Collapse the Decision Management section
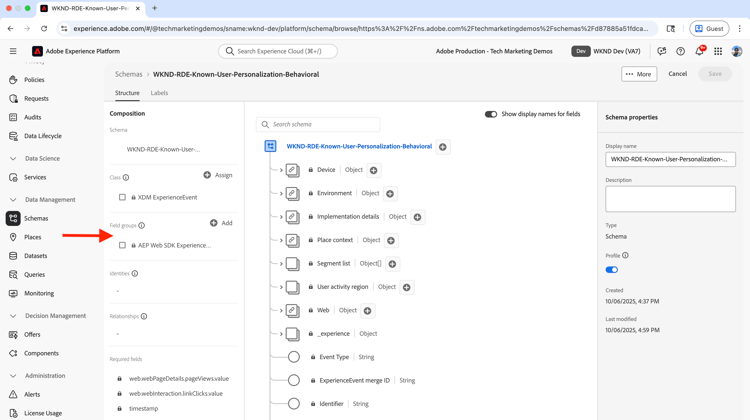Image resolution: width=750 pixels, height=420 pixels. point(13,316)
